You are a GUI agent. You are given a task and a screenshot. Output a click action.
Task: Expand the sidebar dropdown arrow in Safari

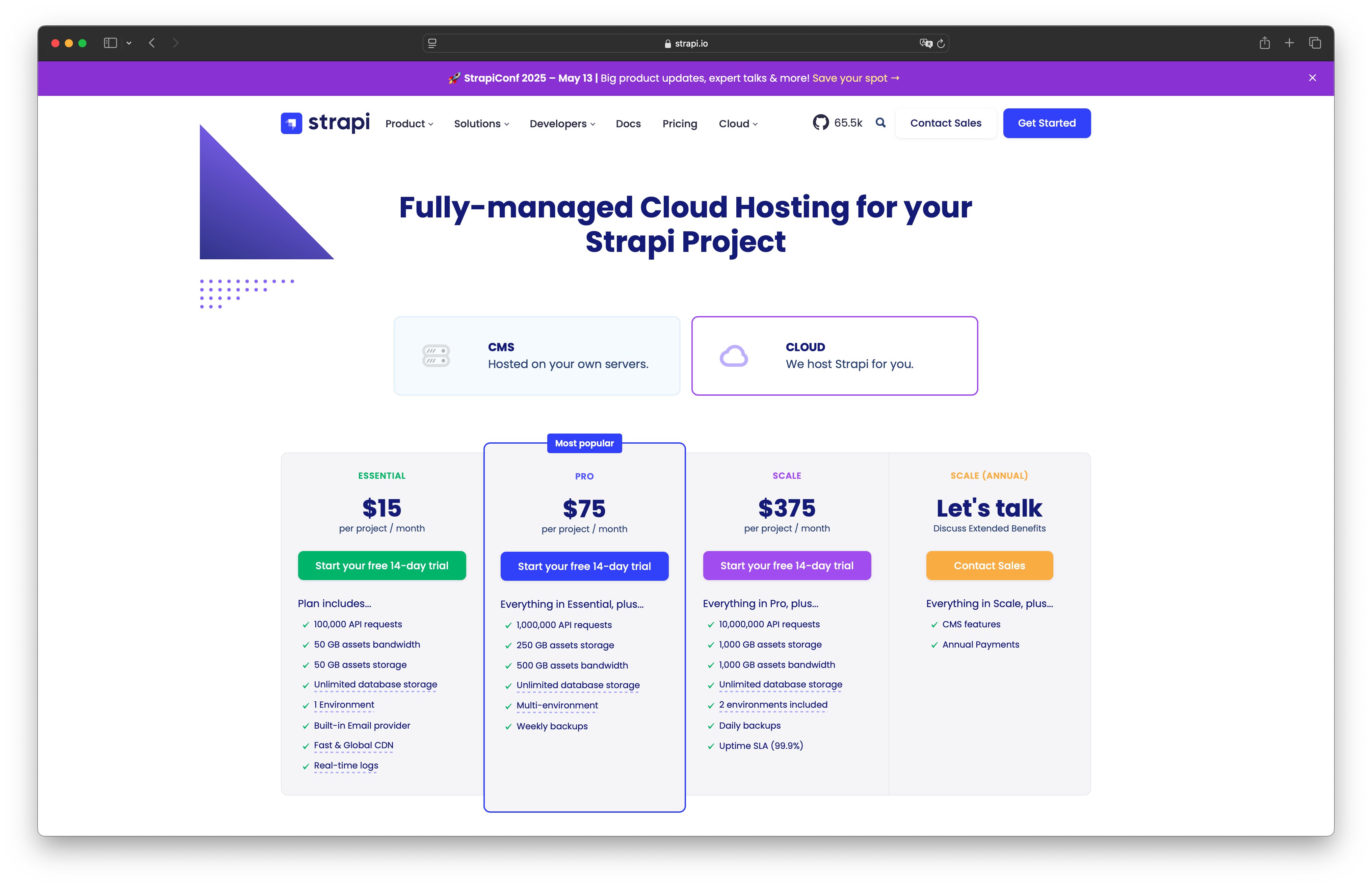129,43
